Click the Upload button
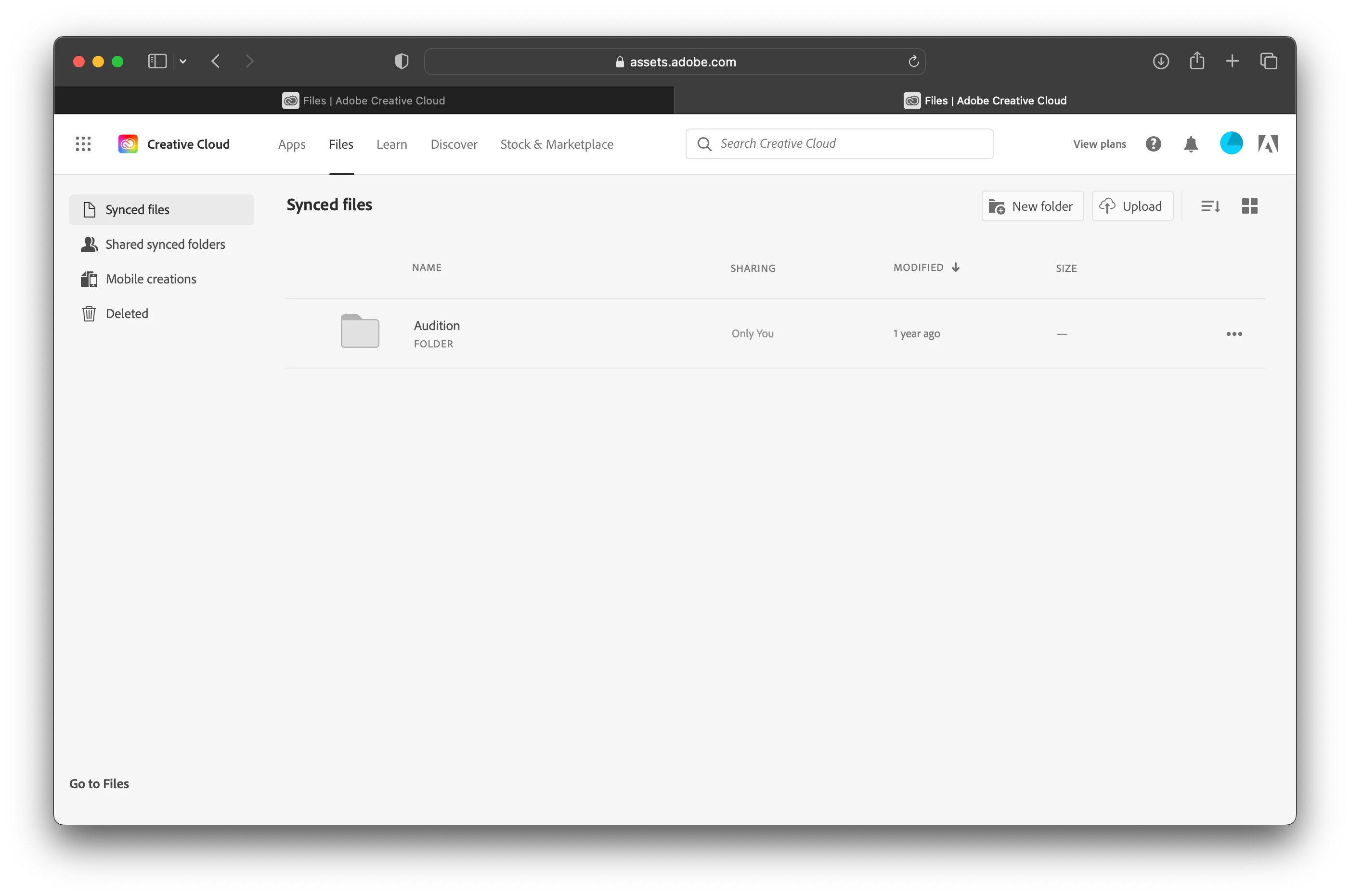1350x896 pixels. pyautogui.click(x=1132, y=206)
